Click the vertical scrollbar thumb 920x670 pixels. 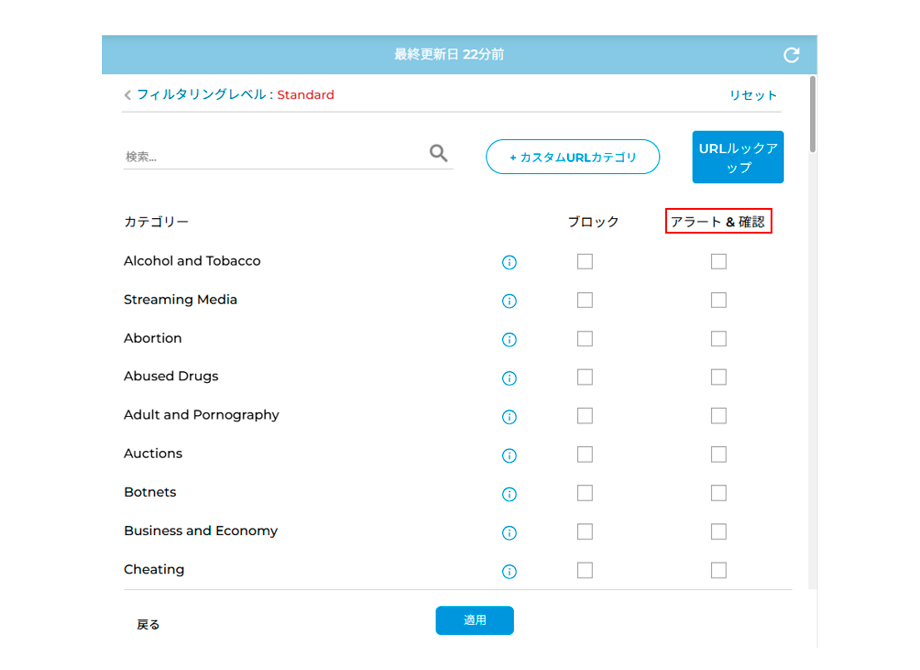pyautogui.click(x=813, y=114)
